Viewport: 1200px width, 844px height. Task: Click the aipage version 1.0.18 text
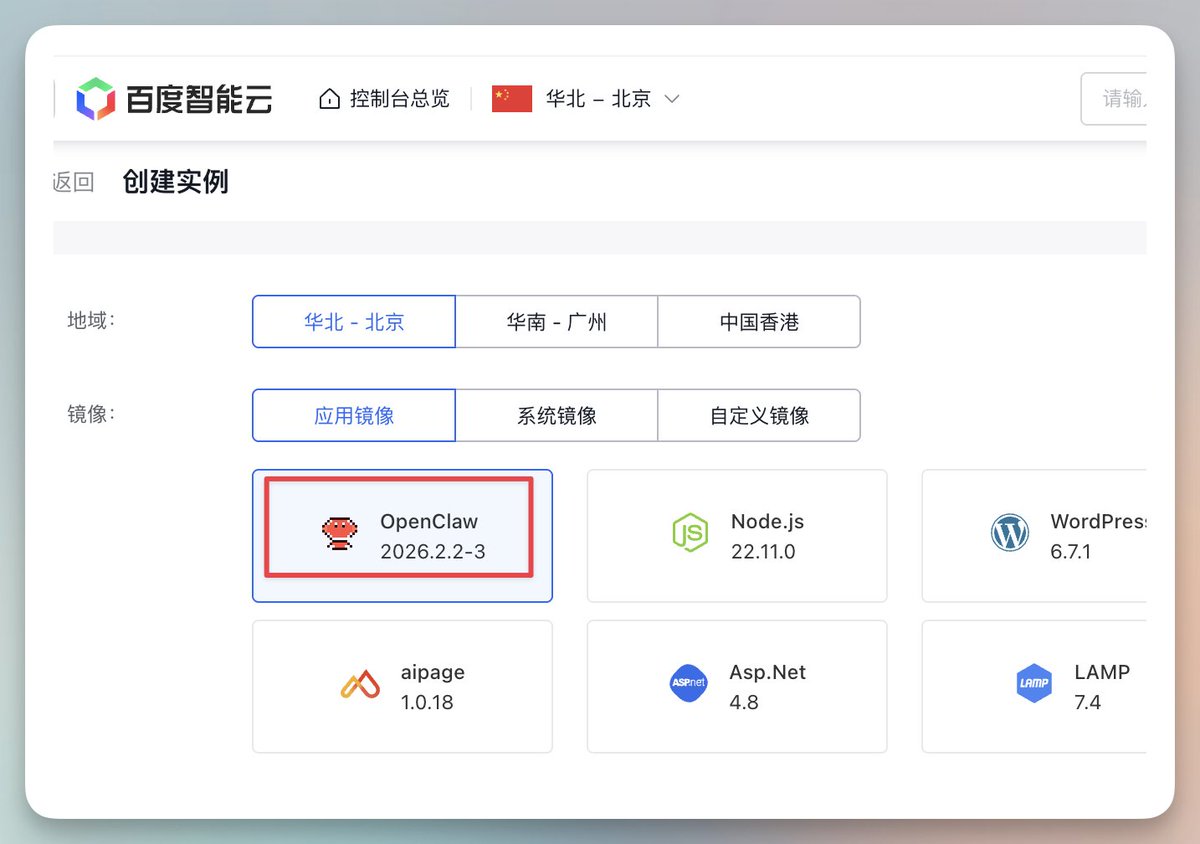(x=427, y=702)
